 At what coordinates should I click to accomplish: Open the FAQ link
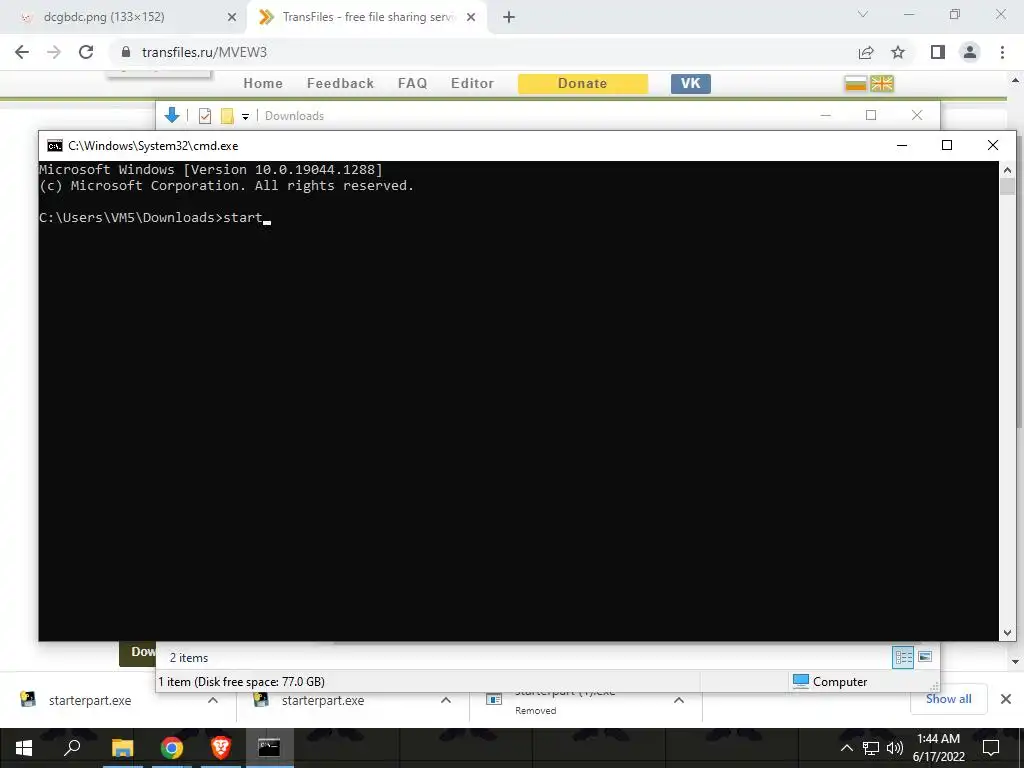coord(413,84)
